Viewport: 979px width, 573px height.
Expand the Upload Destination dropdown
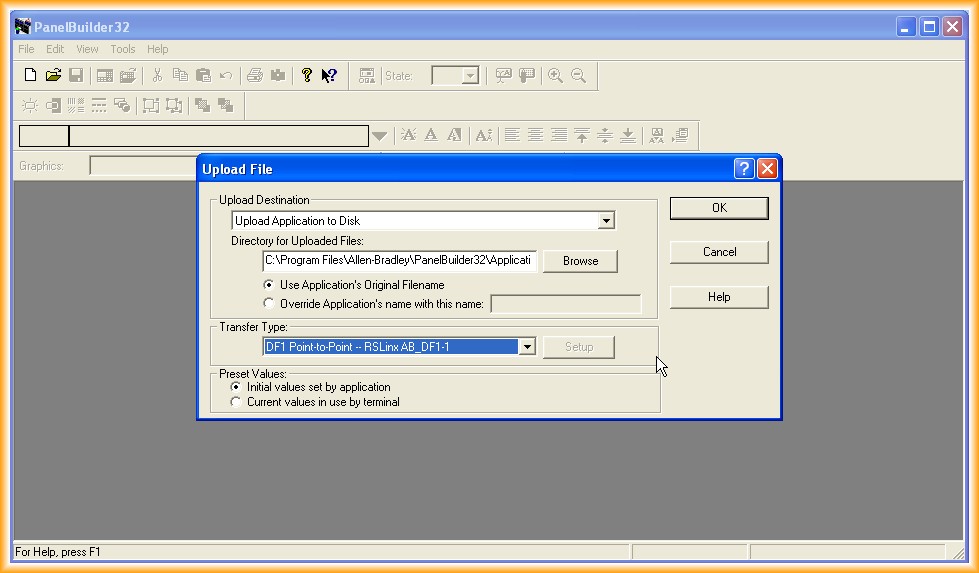(606, 221)
